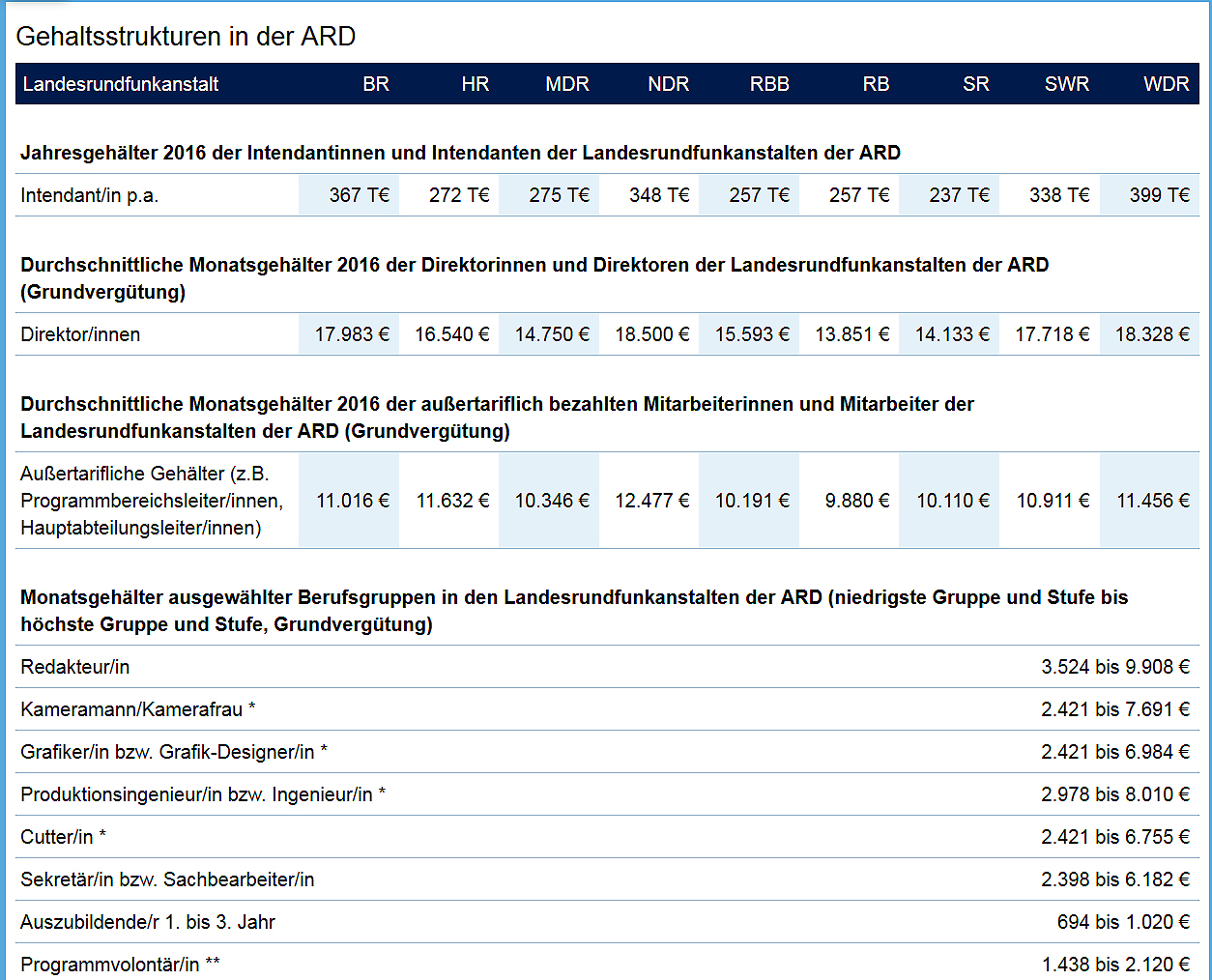Screen dimensions: 1212x980
Task: Click the Produktionsingenieur/in salary range 2.978 bis 8.010 €
Action: [x=1114, y=794]
